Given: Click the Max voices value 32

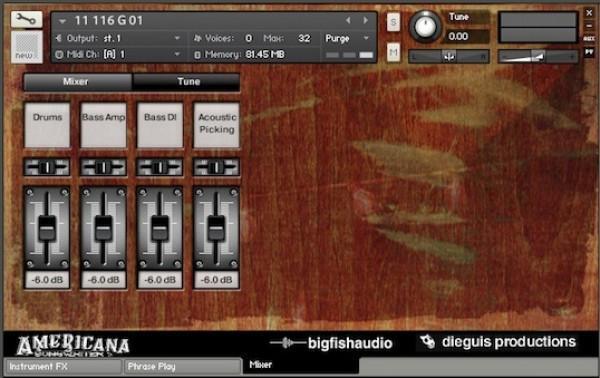Looking at the screenshot, I should click(x=304, y=38).
